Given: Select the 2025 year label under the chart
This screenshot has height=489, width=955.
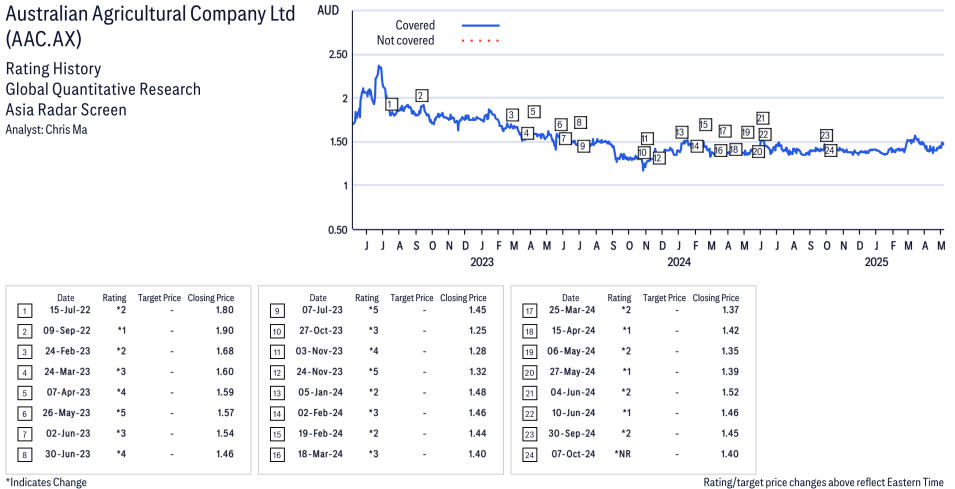Looking at the screenshot, I should click(x=876, y=262).
